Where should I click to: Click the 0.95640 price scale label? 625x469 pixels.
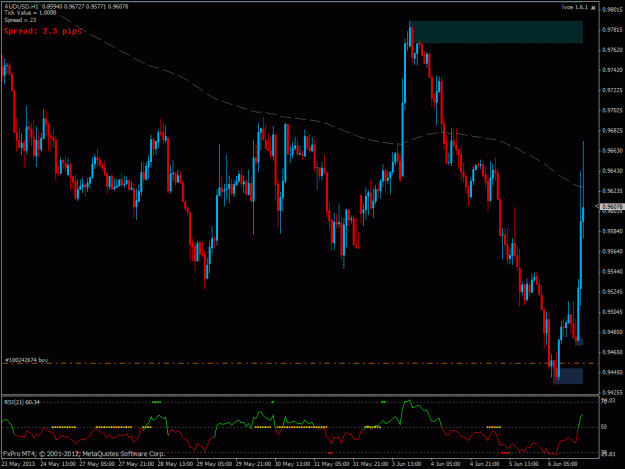pos(613,251)
